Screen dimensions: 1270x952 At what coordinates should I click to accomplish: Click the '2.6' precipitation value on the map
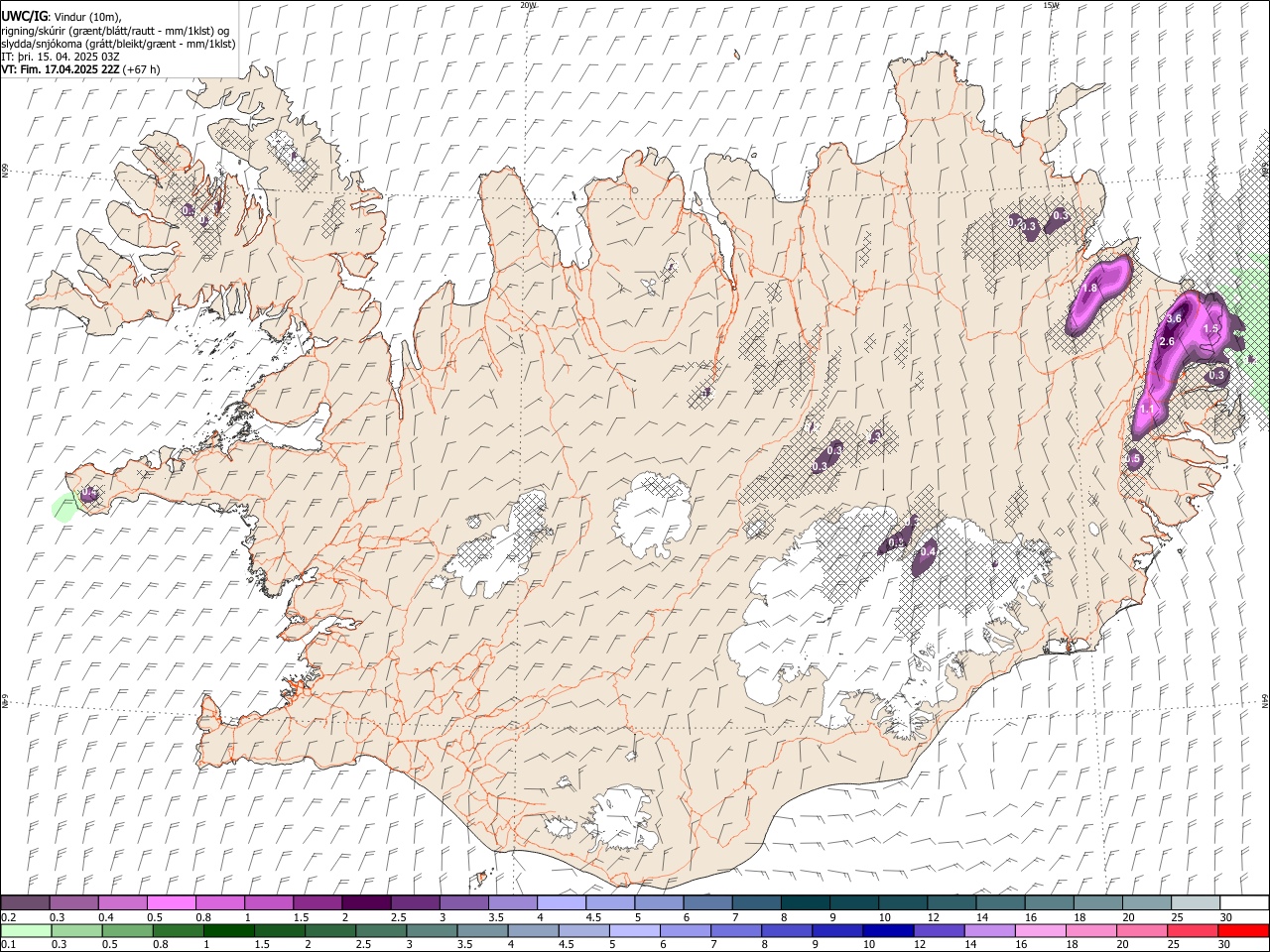[1167, 342]
